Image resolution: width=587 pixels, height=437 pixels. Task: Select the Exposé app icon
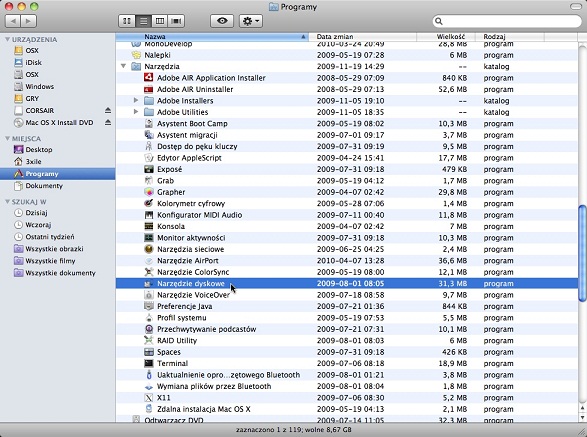(149, 169)
